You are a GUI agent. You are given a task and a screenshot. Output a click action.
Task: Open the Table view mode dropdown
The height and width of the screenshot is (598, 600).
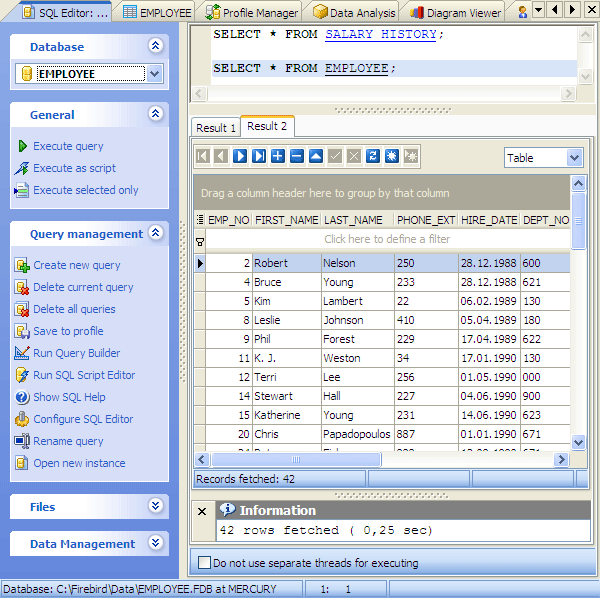click(x=574, y=158)
